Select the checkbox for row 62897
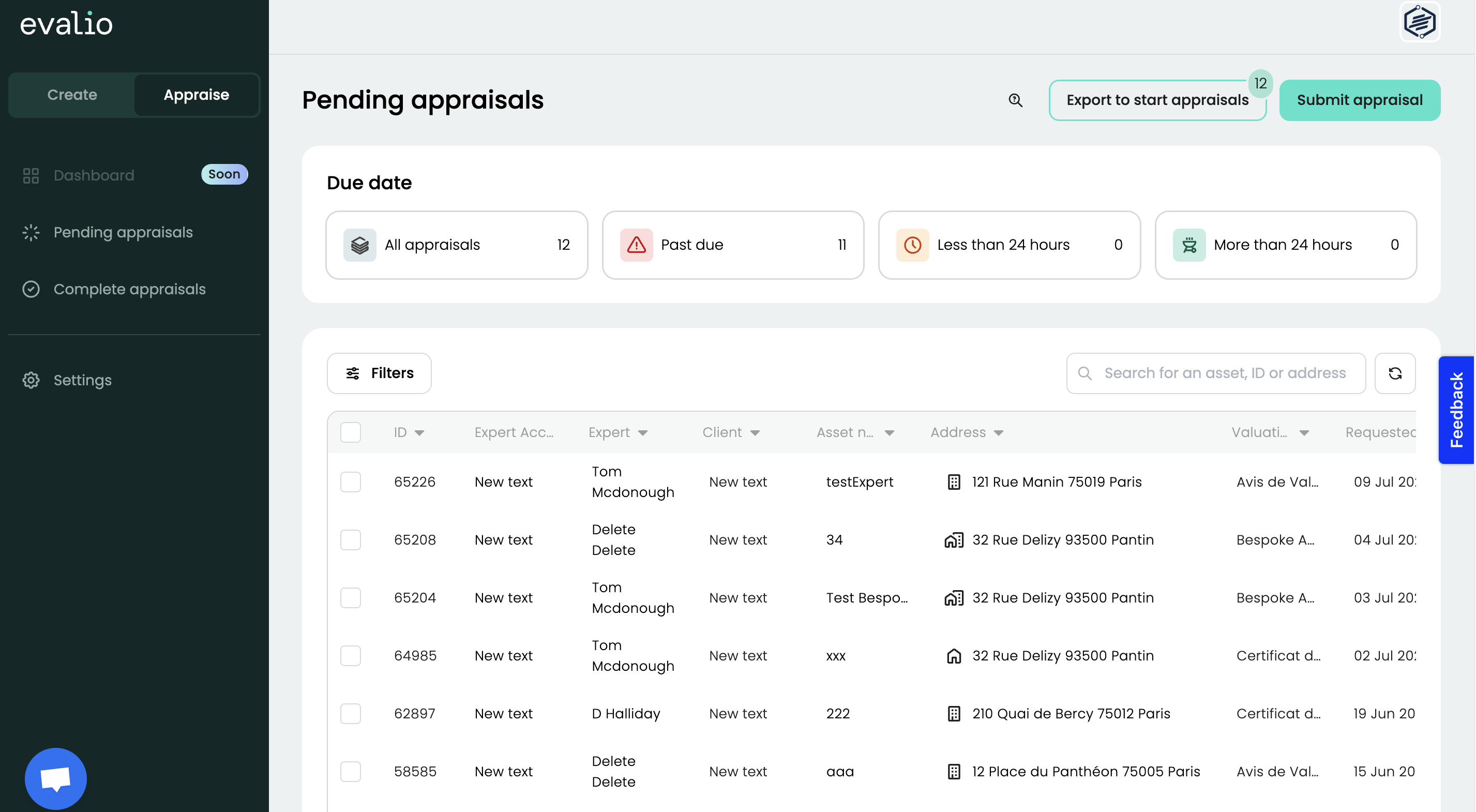Viewport: 1476px width, 812px height. click(x=350, y=713)
